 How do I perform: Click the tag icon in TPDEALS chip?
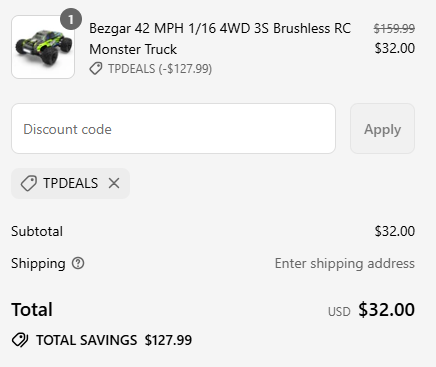click(x=29, y=183)
